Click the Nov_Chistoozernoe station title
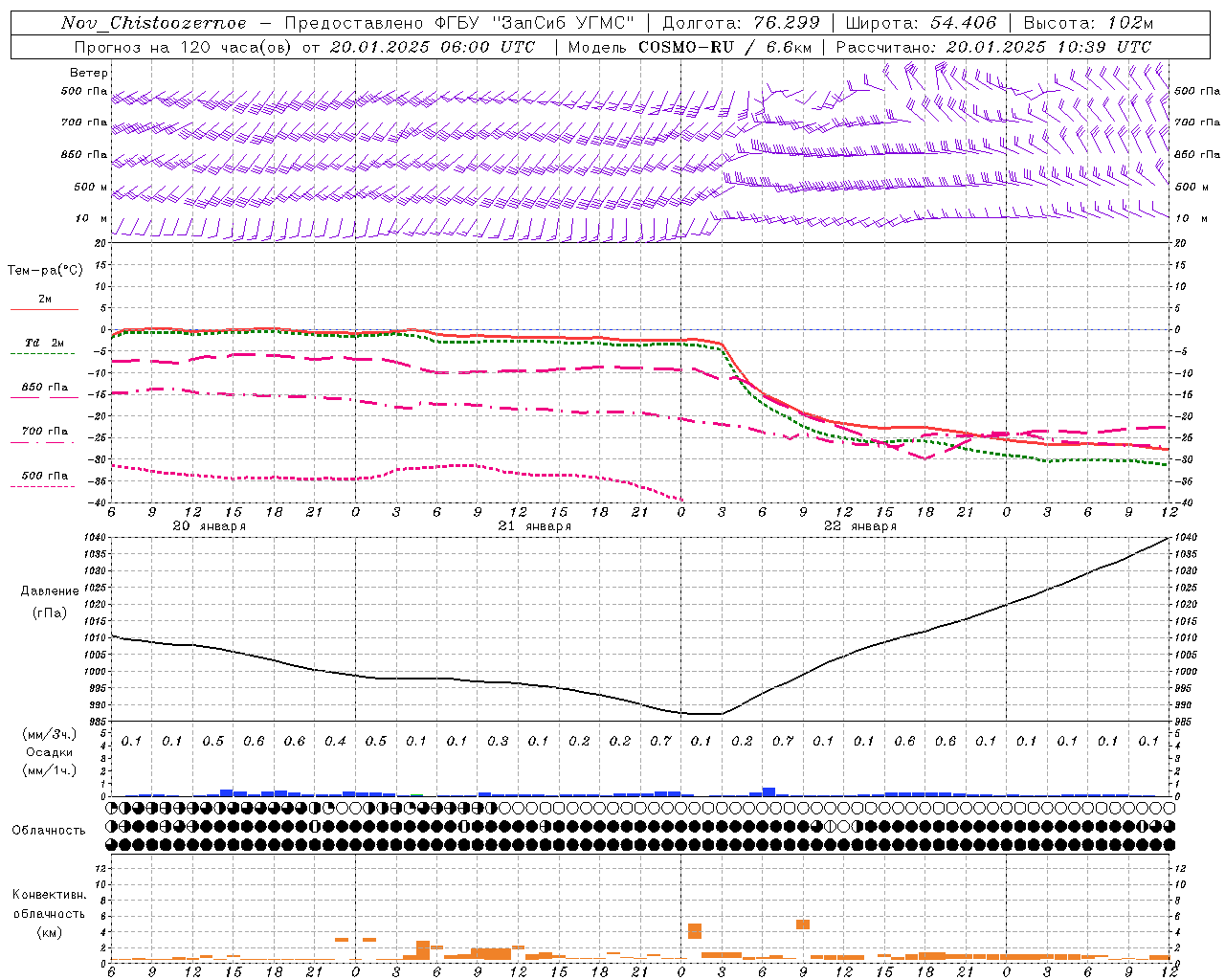This screenshot has width=1225, height=980. [154, 23]
